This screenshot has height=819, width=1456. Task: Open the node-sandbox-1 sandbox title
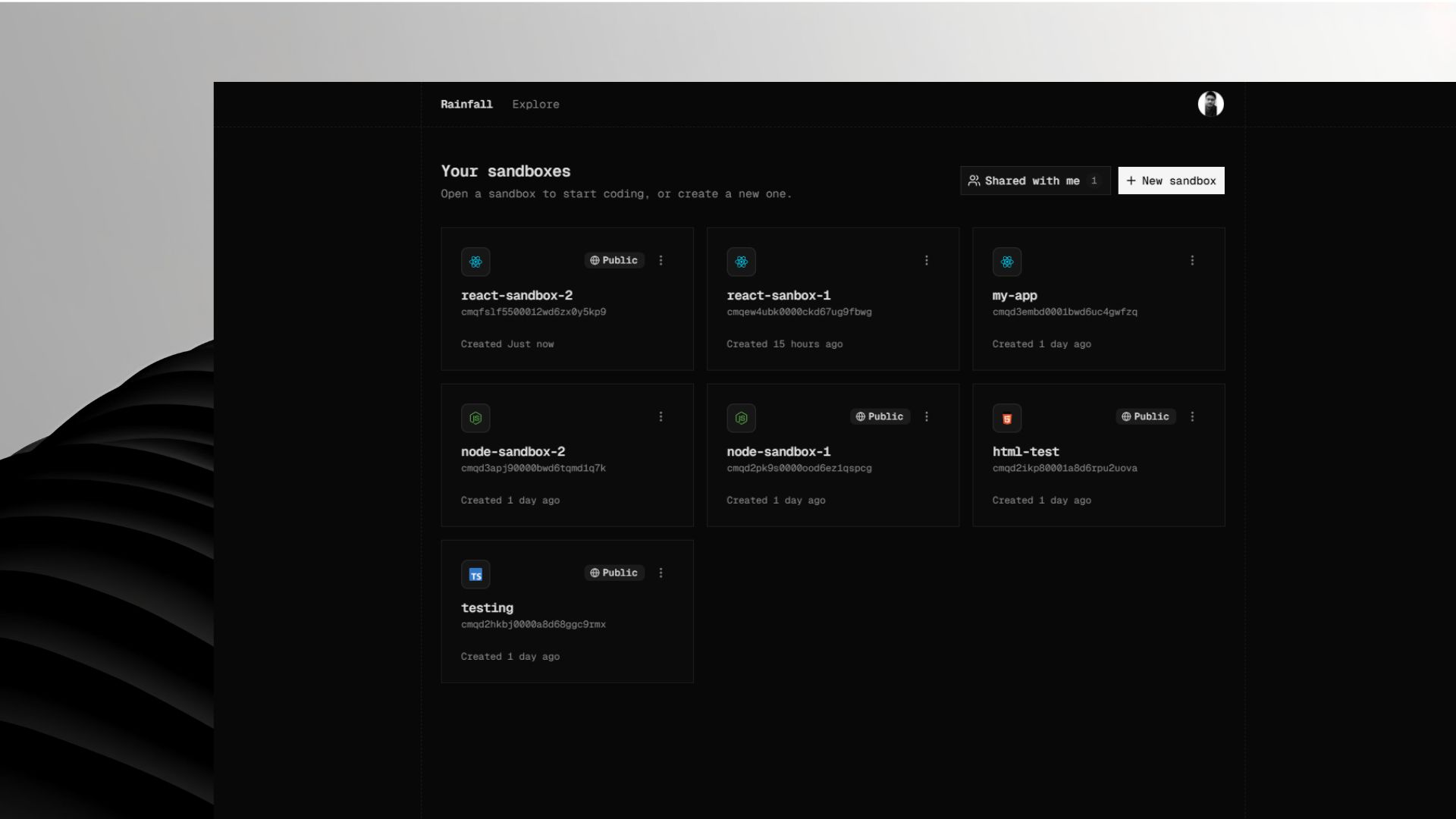coord(778,451)
